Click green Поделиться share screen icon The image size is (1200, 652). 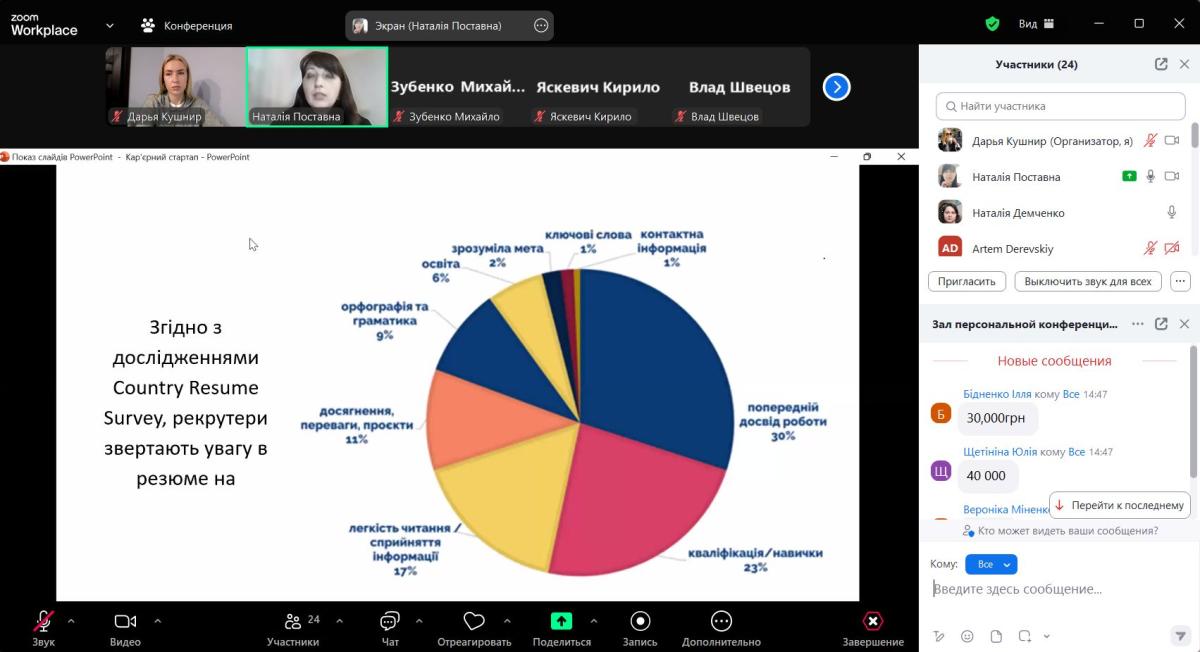[x=562, y=621]
